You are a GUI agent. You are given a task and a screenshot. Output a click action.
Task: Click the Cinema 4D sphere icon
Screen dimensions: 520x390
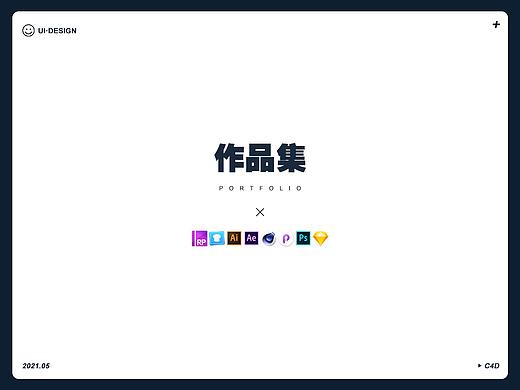269,239
